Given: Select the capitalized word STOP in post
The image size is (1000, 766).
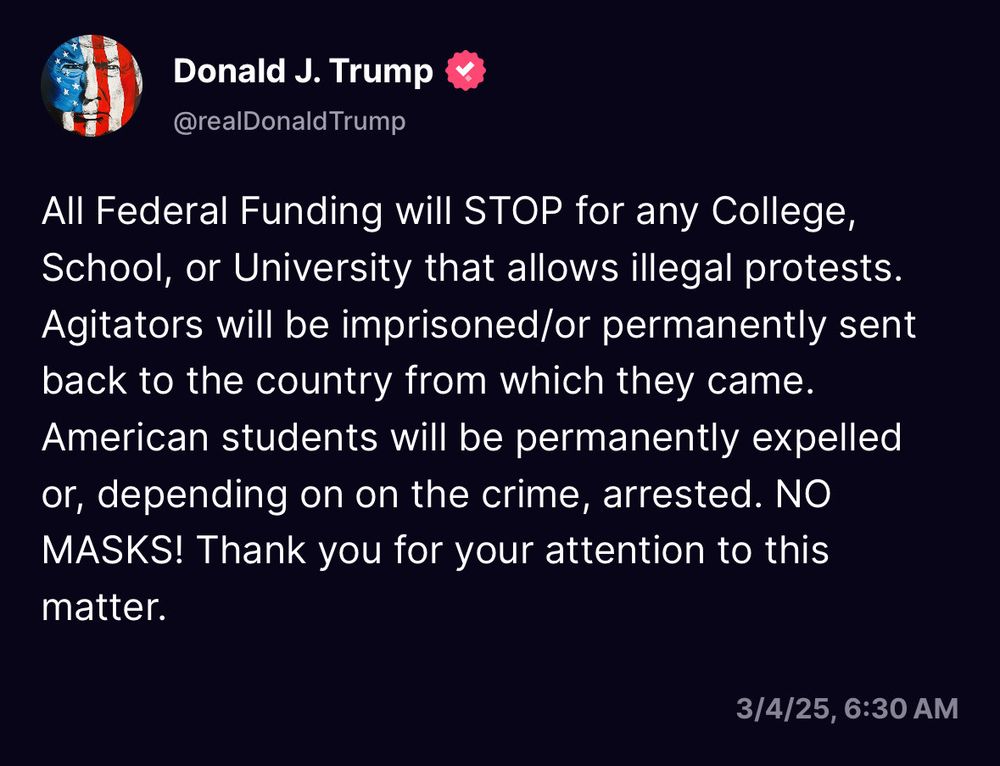Looking at the screenshot, I should pos(513,211).
